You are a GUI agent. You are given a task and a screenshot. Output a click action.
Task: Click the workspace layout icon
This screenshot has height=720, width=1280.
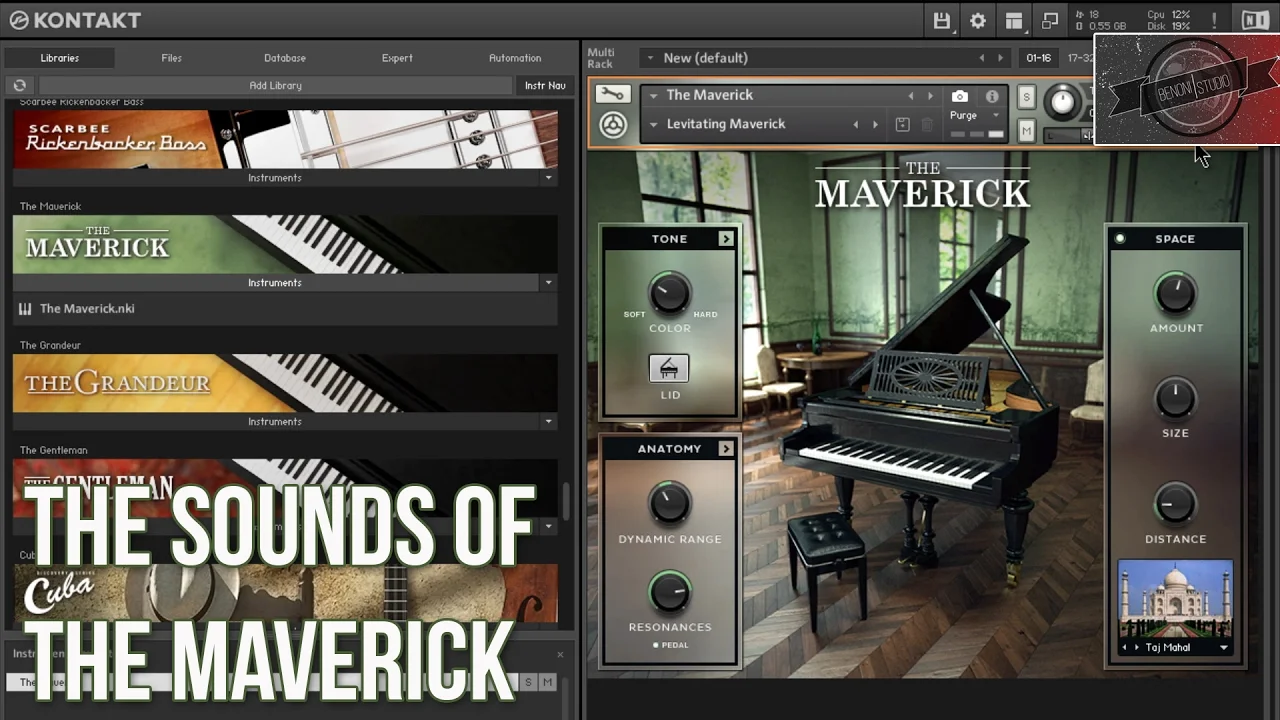click(1014, 20)
